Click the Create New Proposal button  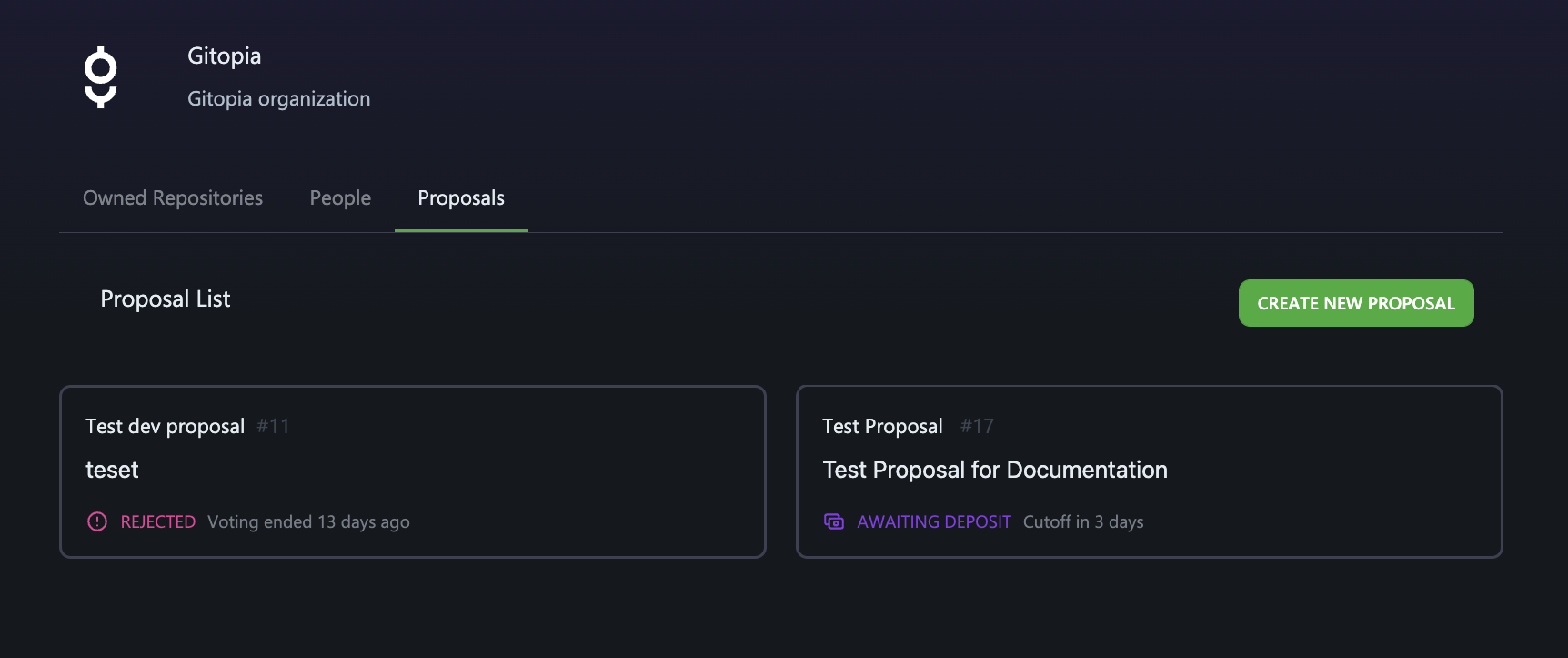point(1356,303)
